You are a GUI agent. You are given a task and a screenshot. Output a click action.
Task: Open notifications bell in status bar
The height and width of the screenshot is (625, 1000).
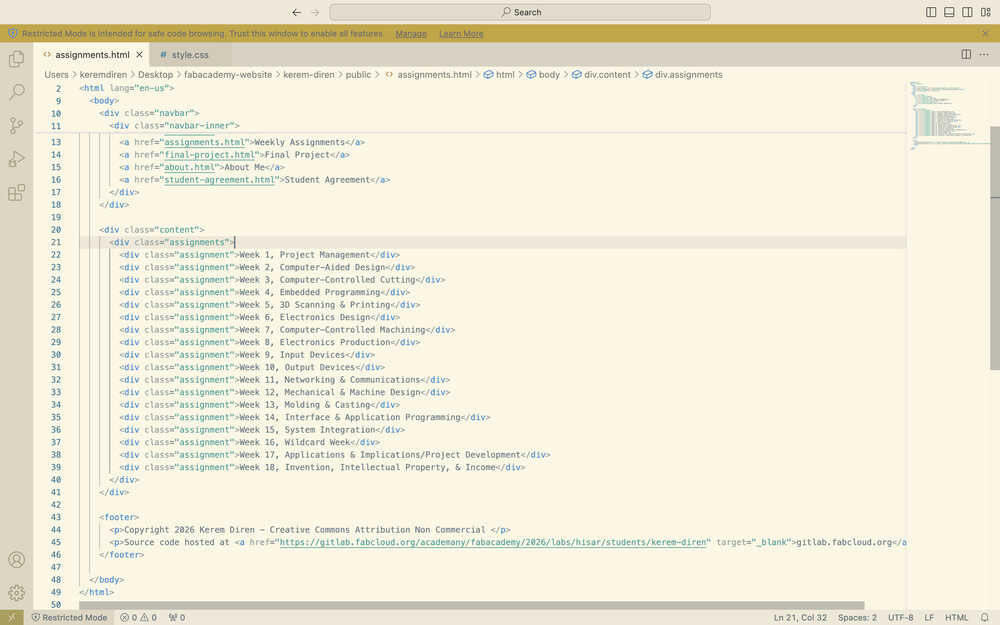[985, 617]
